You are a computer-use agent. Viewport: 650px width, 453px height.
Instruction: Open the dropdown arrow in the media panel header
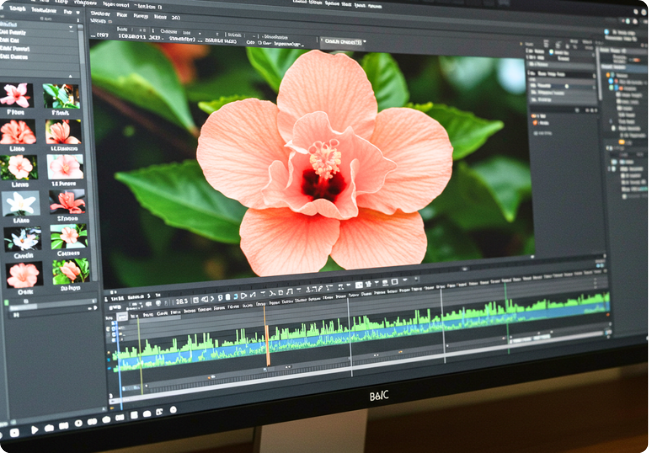point(78,12)
